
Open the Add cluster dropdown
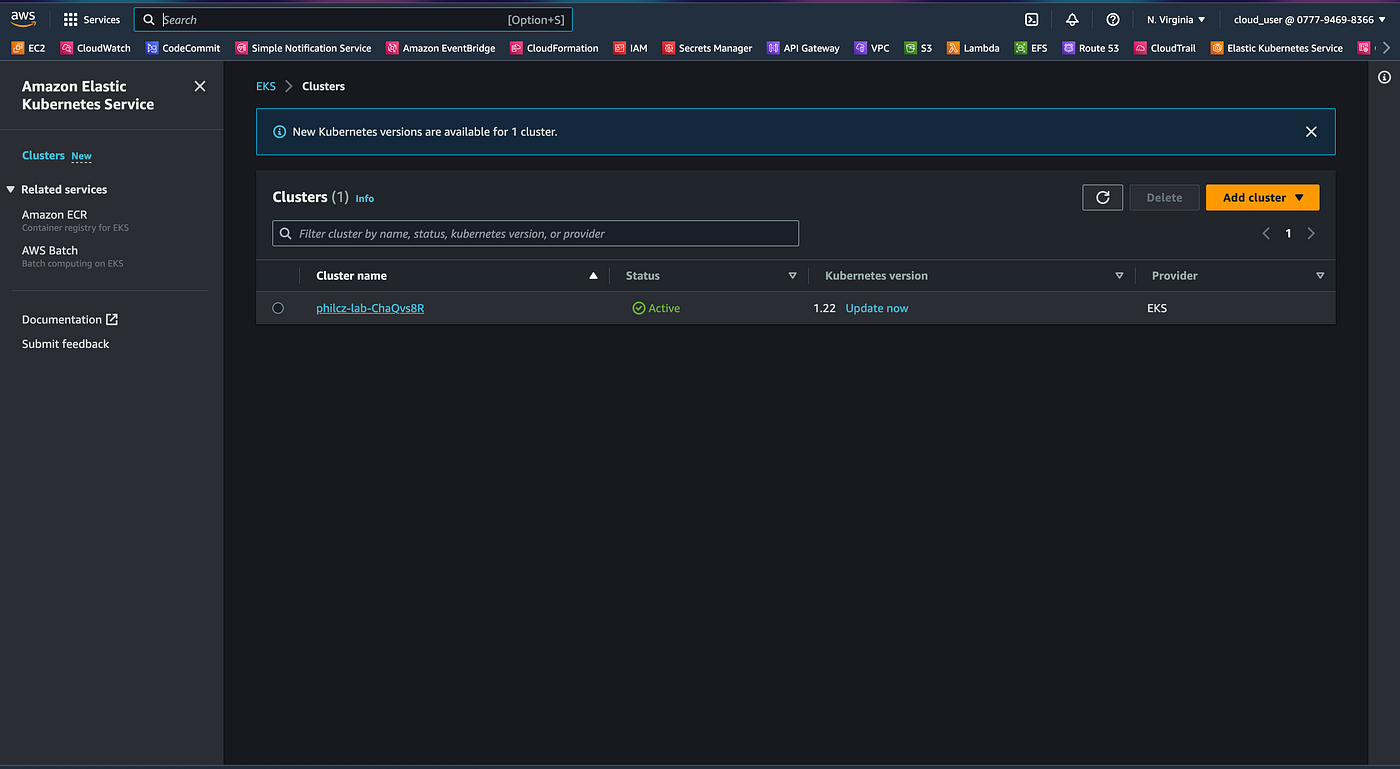click(1262, 197)
